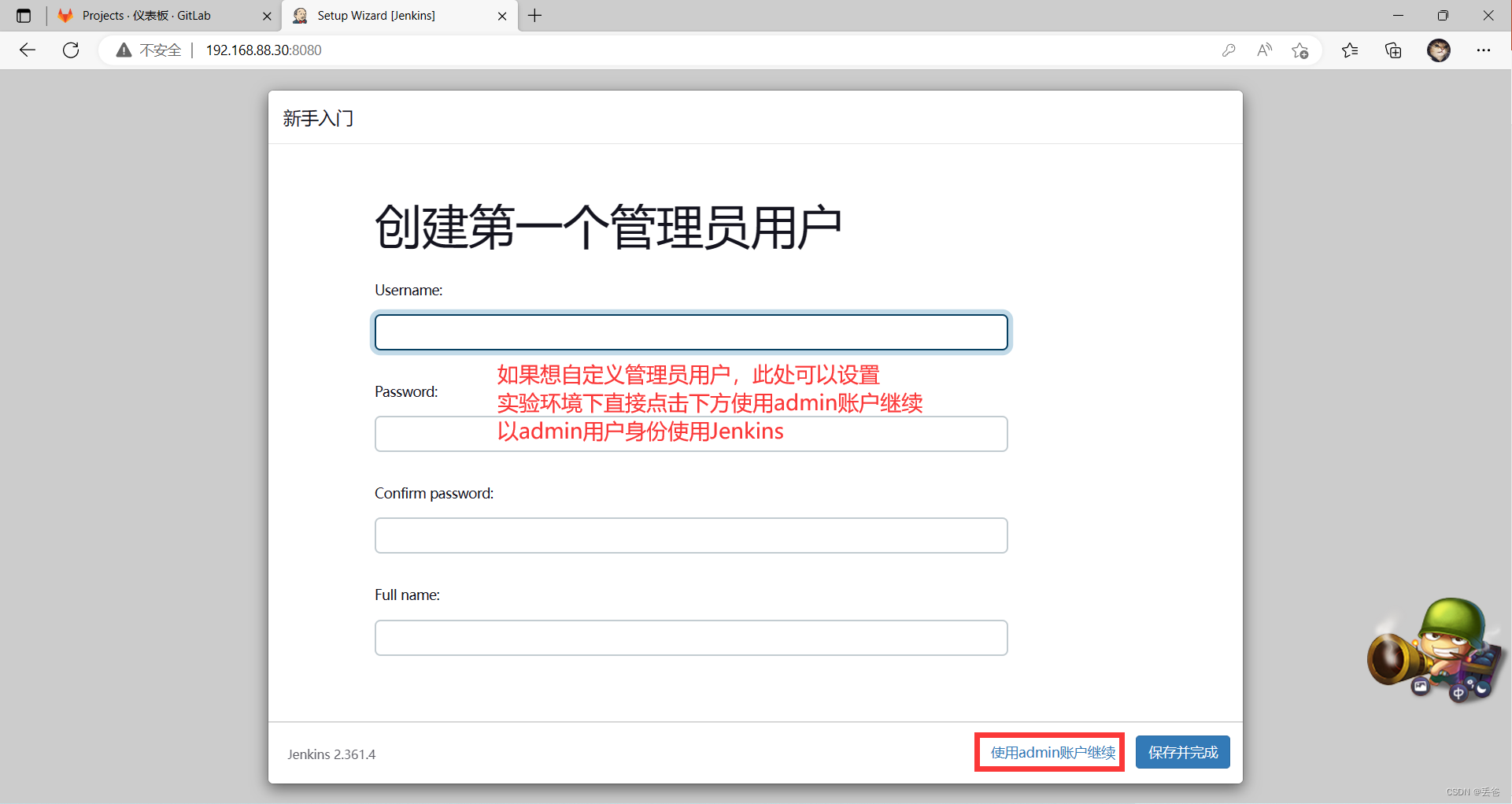Restore down the browser window
Viewport: 1512px width, 804px height.
[x=1443, y=16]
